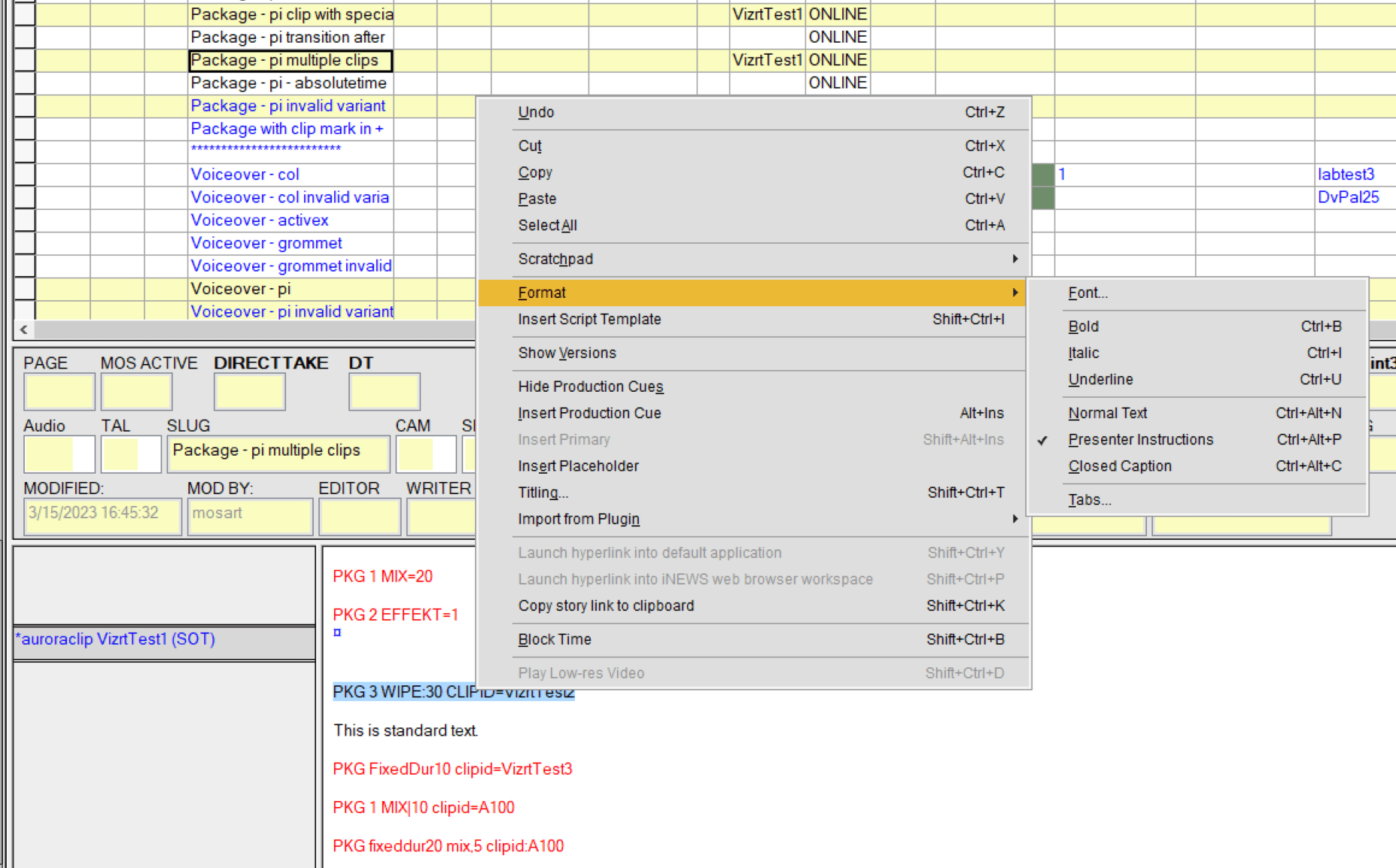Open the Tabs settings dialog
The width and height of the screenshot is (1396, 868).
[1089, 499]
